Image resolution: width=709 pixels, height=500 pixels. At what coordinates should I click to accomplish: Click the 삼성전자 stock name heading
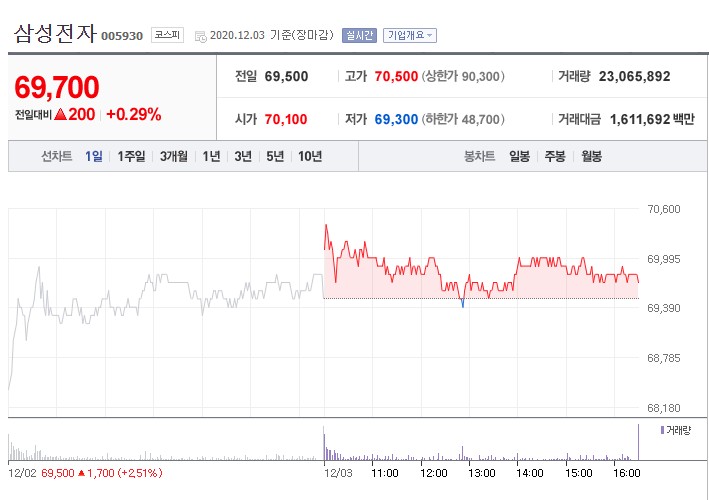(55, 34)
